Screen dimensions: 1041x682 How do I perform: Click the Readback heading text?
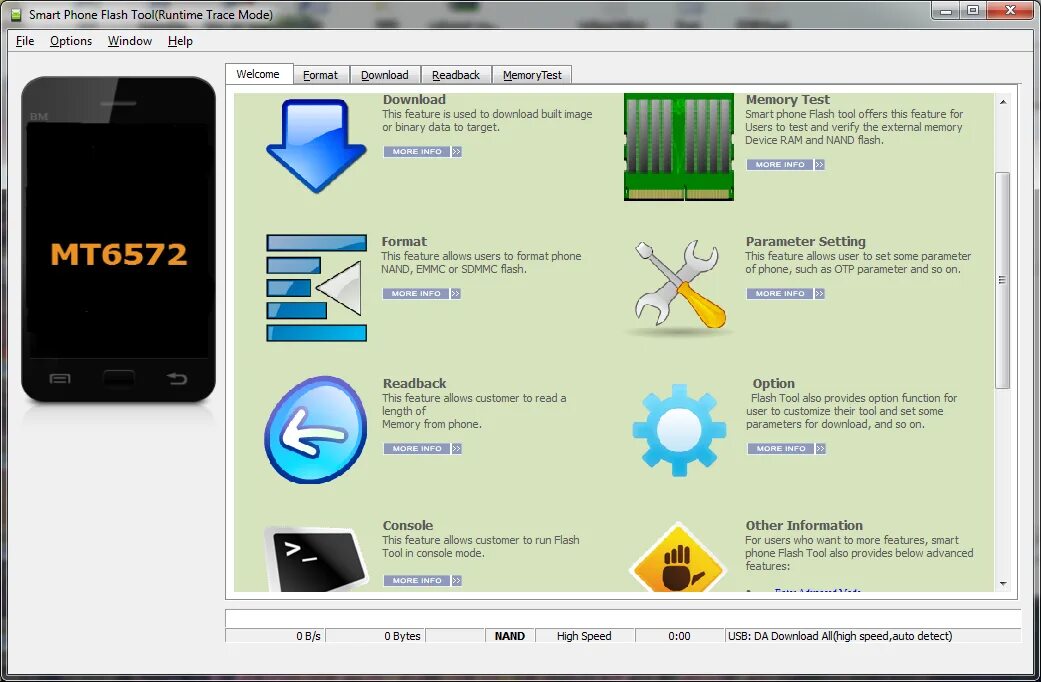tap(415, 384)
